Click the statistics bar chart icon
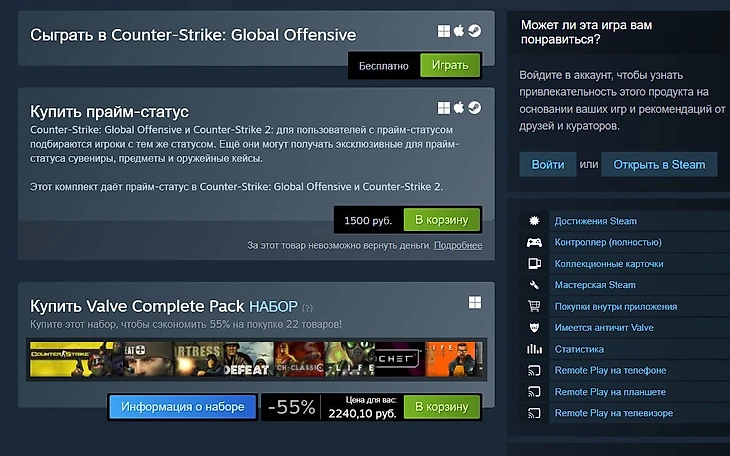This screenshot has width=730, height=456. click(x=534, y=349)
